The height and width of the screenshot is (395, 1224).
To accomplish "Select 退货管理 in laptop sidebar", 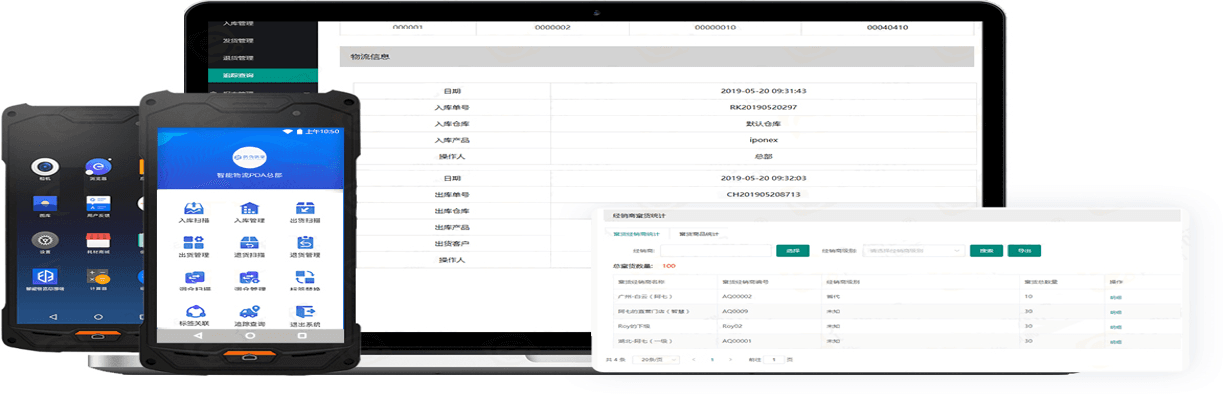I will [238, 58].
